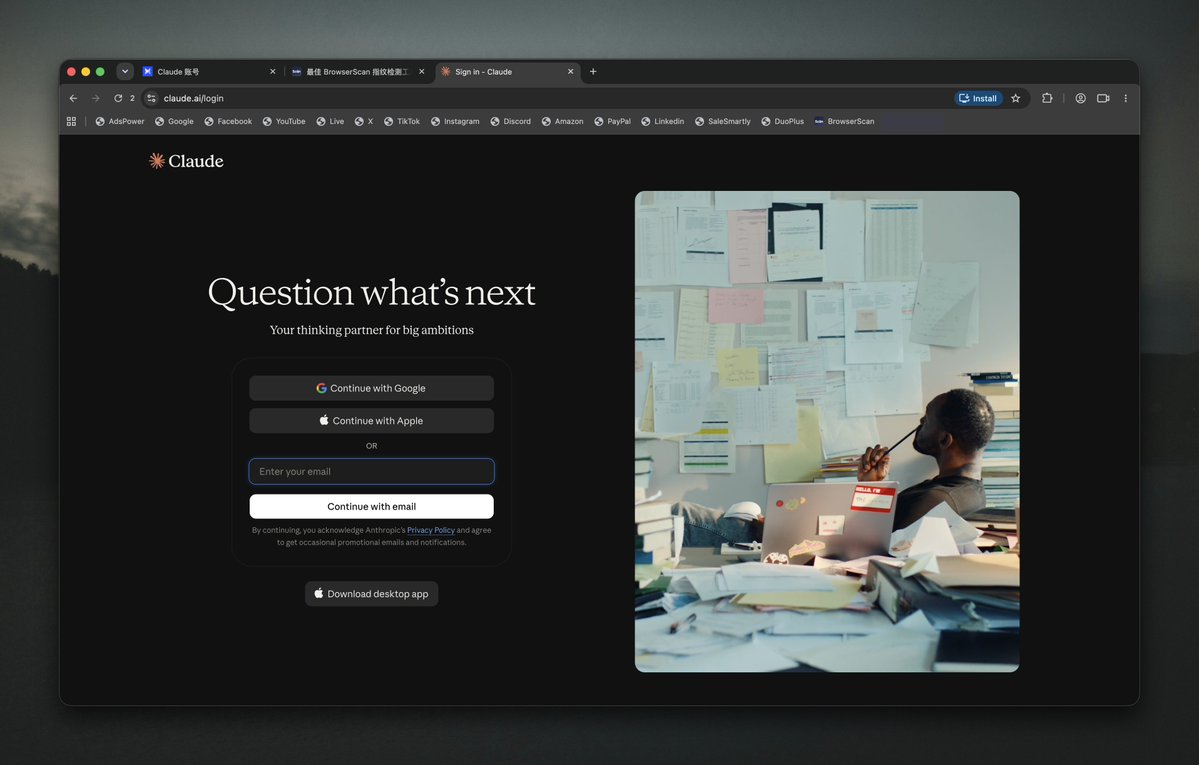This screenshot has height=765, width=1199.
Task: Close the BrowserScan tab
Action: pyautogui.click(x=421, y=71)
